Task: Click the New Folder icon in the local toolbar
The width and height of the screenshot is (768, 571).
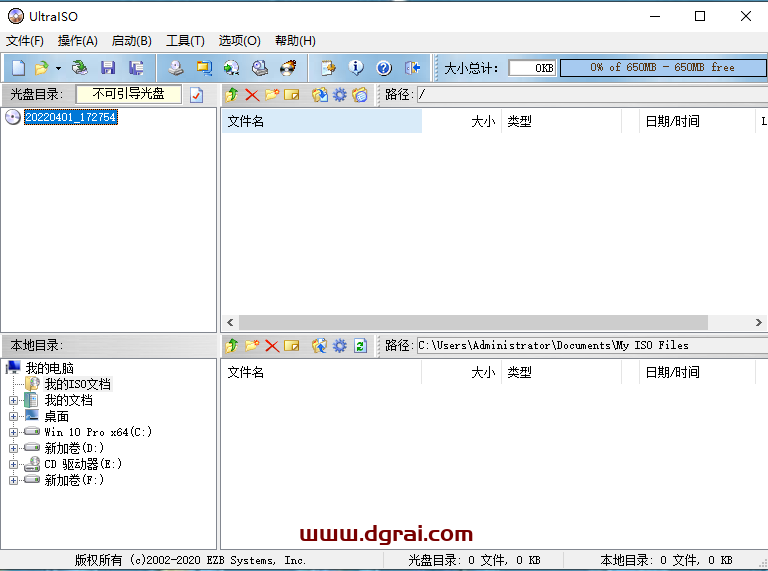Action: point(252,346)
